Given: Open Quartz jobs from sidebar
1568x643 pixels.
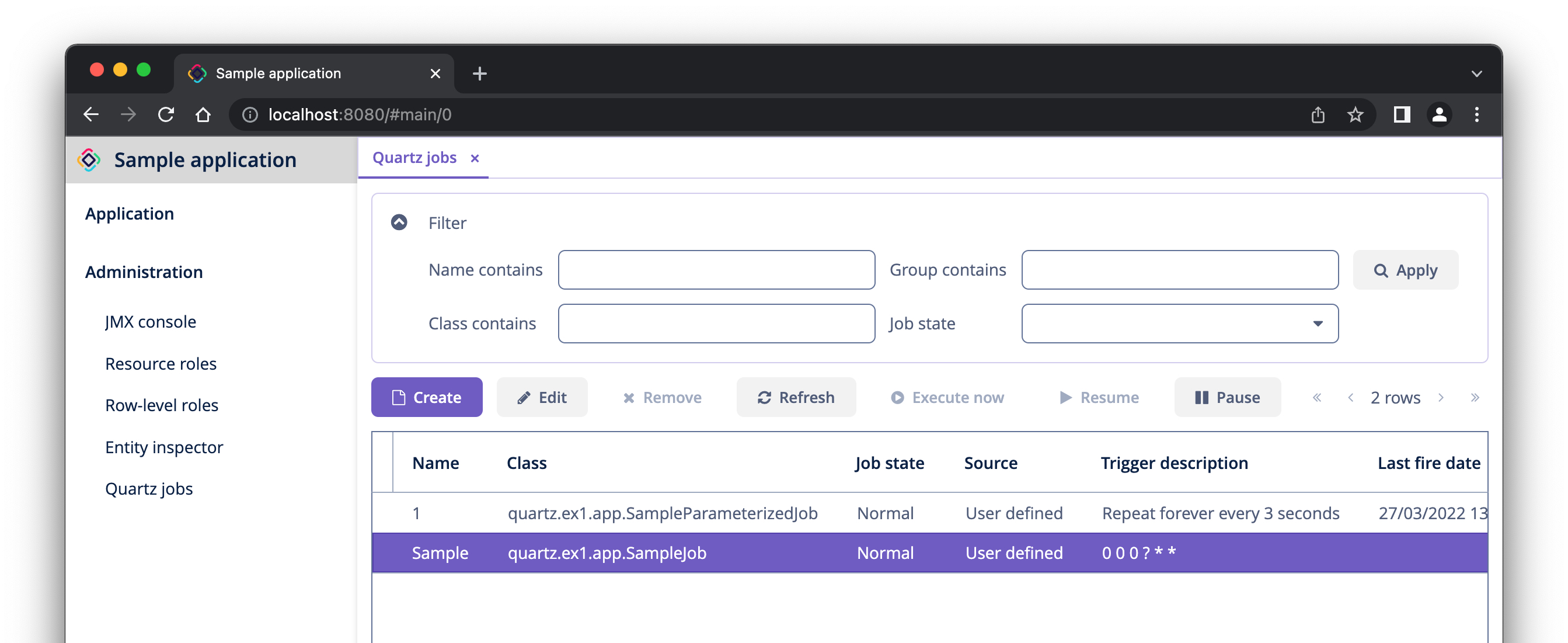Looking at the screenshot, I should [148, 489].
